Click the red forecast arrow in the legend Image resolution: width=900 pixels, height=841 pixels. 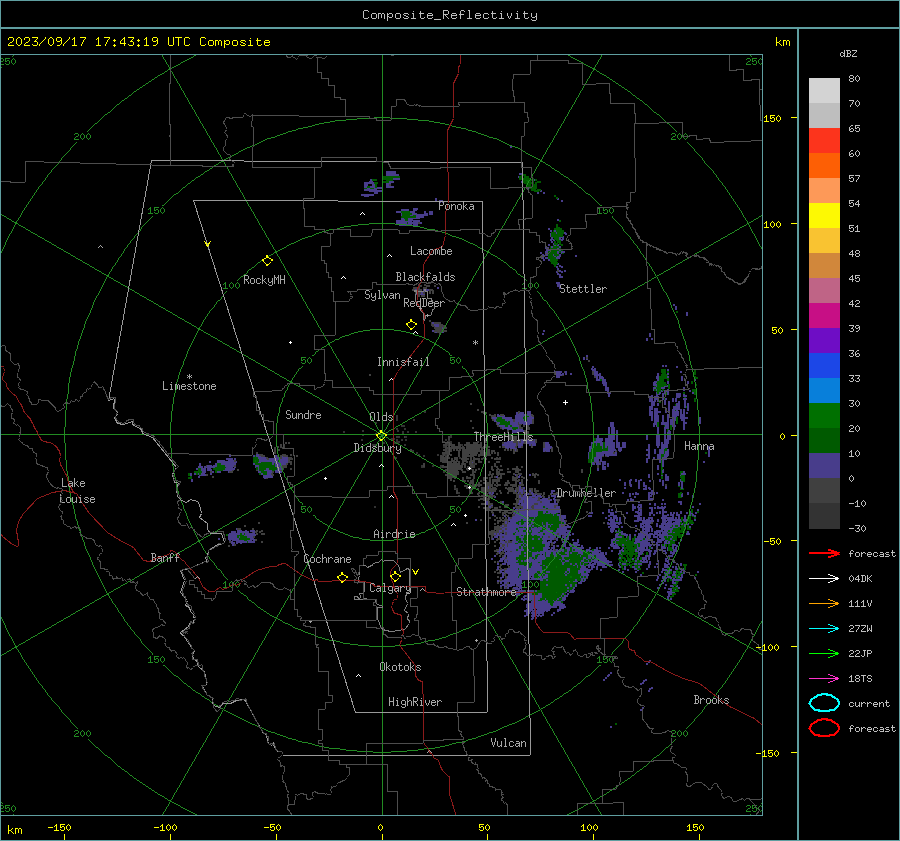pos(824,553)
